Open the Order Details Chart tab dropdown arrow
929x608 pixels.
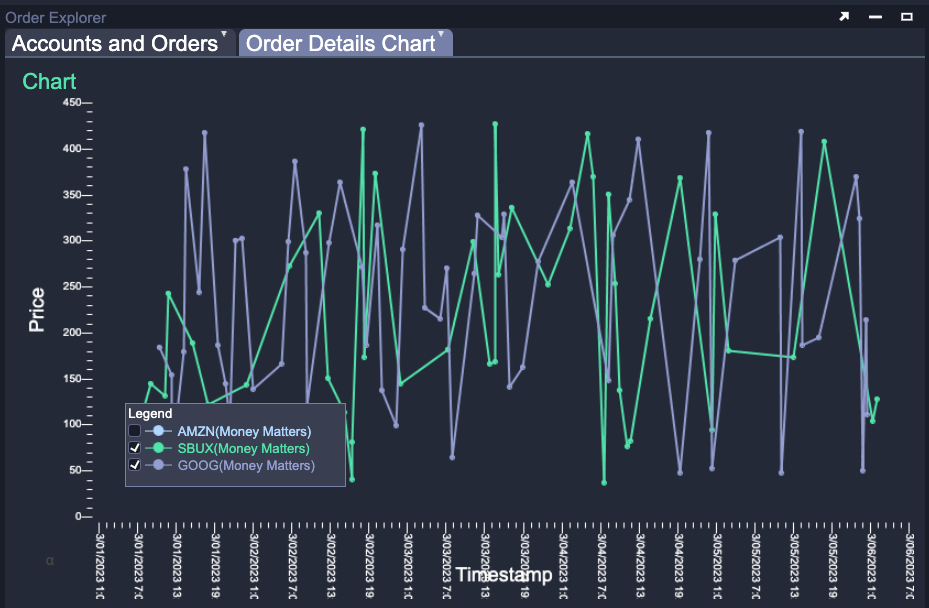(x=441, y=35)
